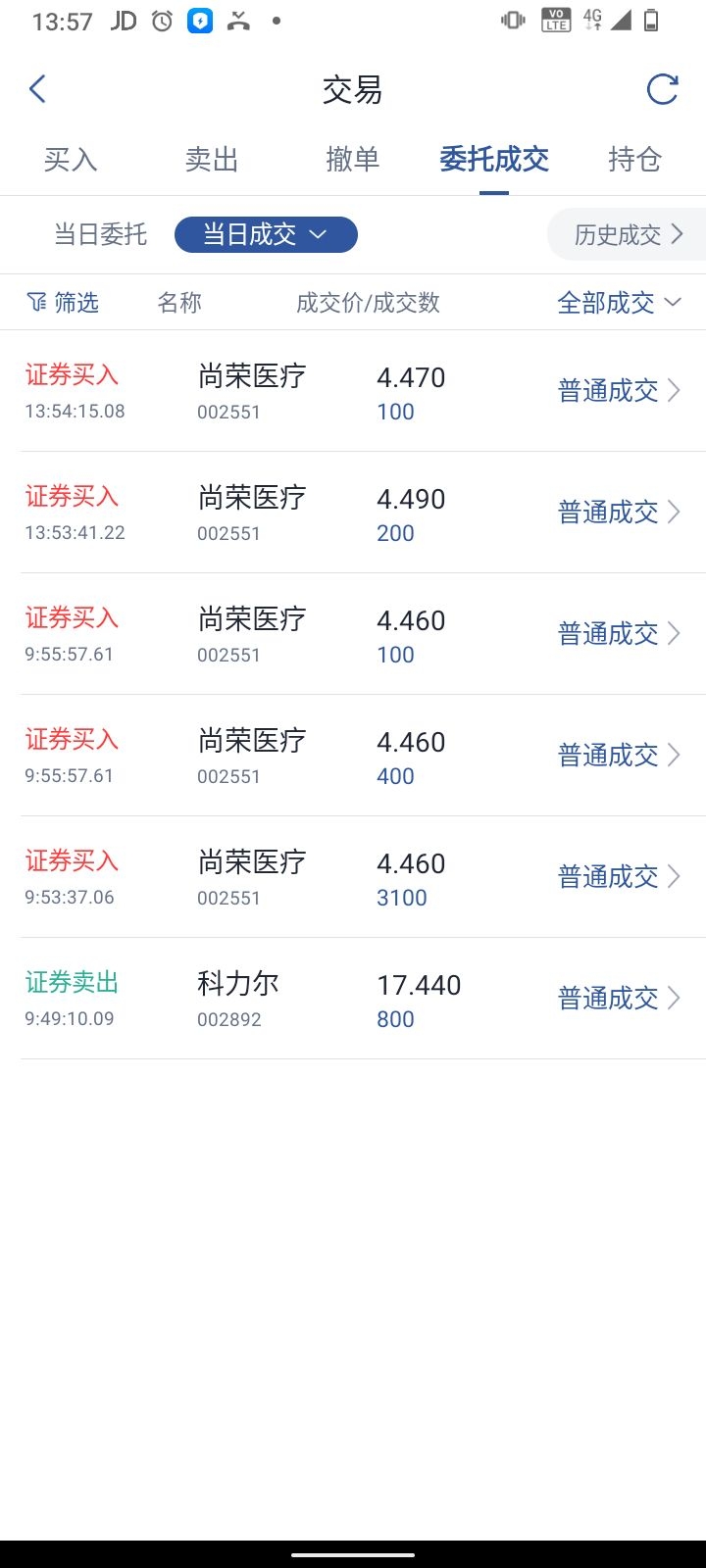Viewport: 706px width, 1568px height.
Task: Tap the back arrow icon
Action: click(x=37, y=89)
